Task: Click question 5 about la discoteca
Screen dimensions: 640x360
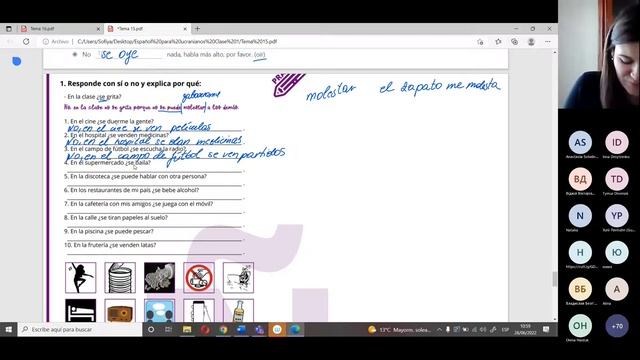Action: click(135, 176)
